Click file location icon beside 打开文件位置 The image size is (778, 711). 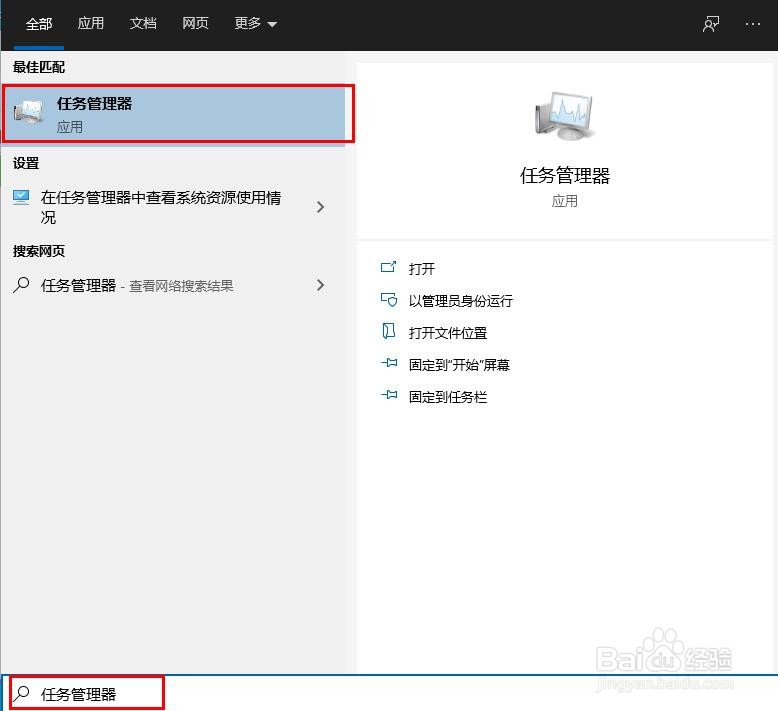389,331
